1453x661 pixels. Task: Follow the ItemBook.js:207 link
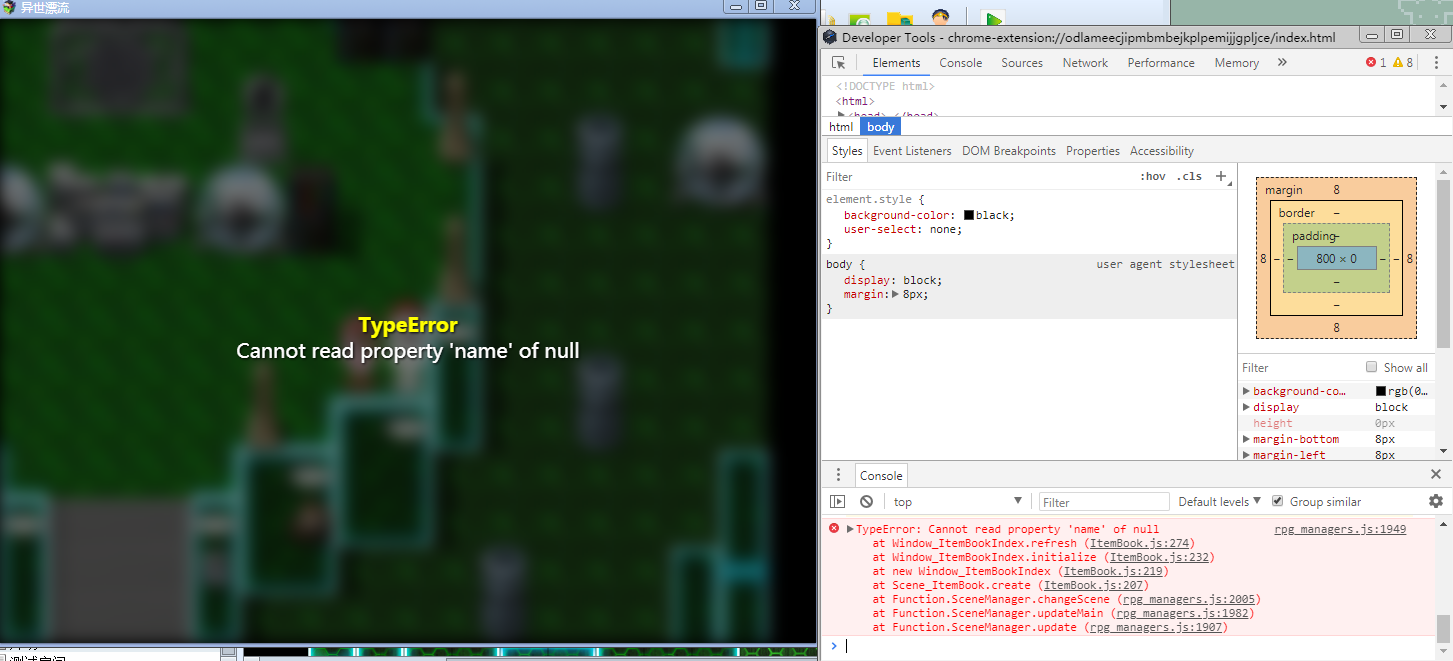tap(1096, 585)
